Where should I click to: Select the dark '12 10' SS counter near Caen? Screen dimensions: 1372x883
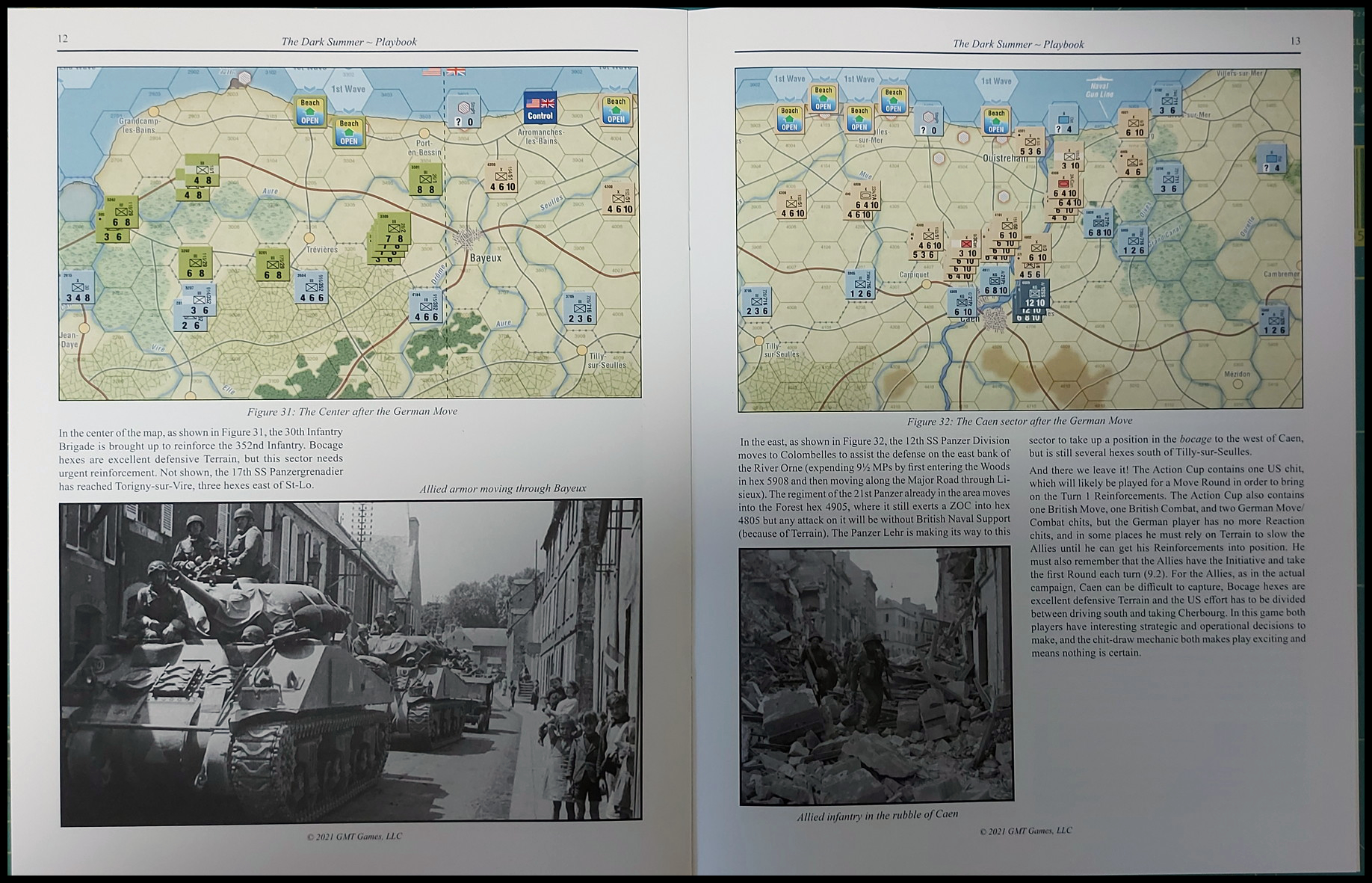tap(1035, 293)
